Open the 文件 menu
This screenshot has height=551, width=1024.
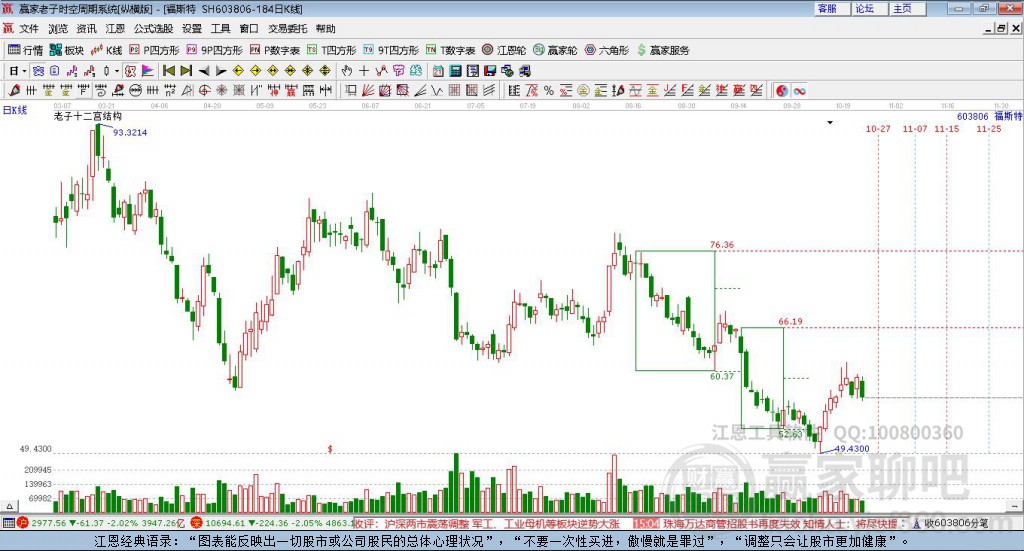click(x=29, y=29)
